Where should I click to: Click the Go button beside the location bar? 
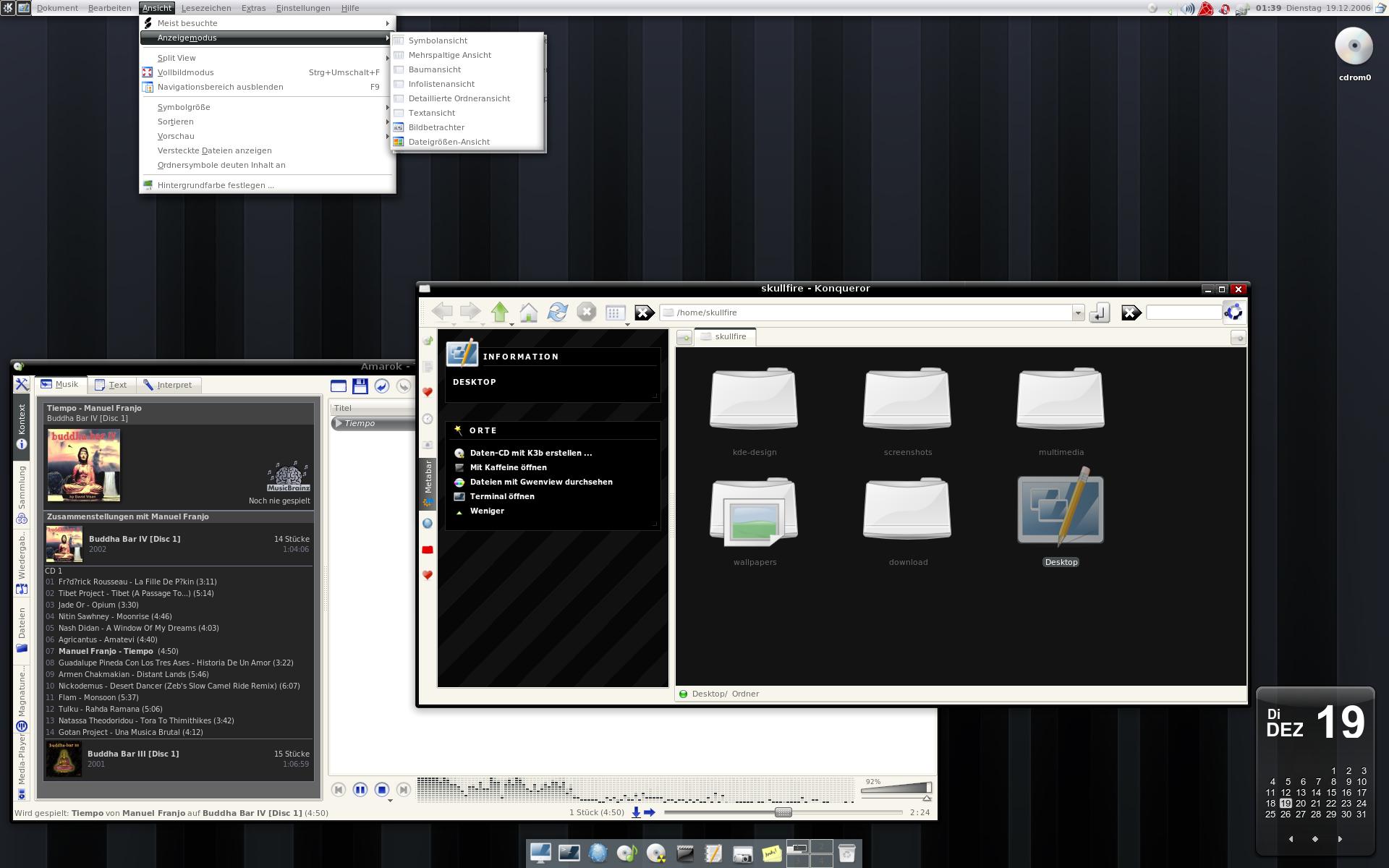(1100, 312)
